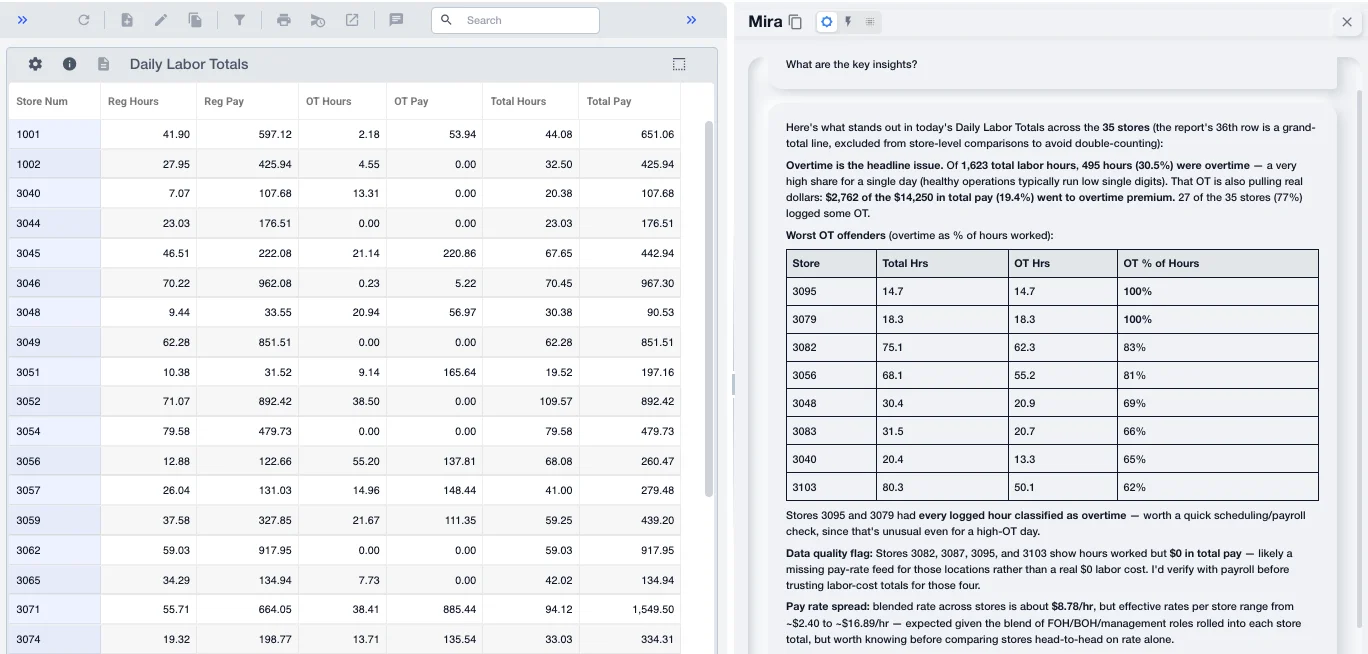Click Store header in Mira's table
The image size is (1368, 654).
pyautogui.click(x=830, y=263)
